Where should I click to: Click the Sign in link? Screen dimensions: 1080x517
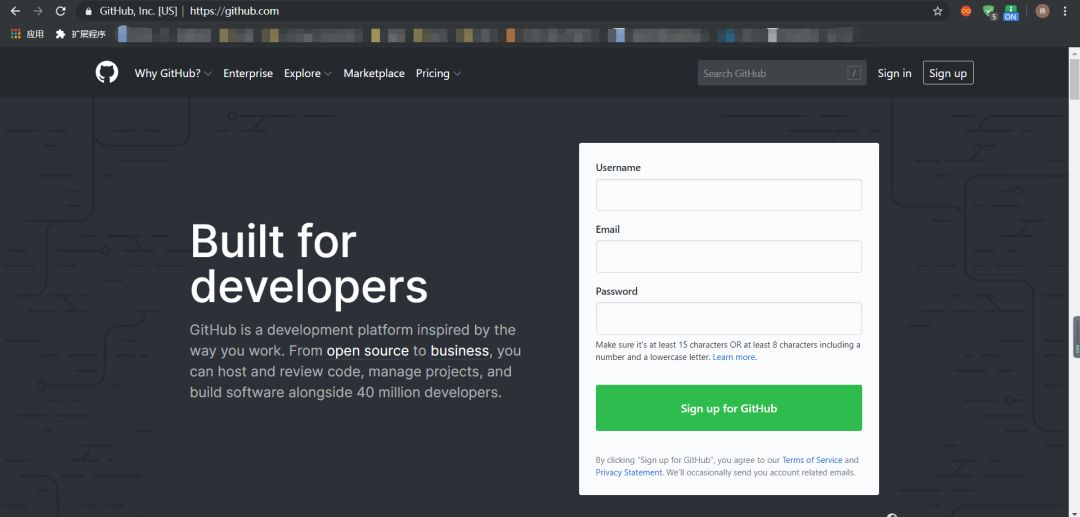pyautogui.click(x=894, y=73)
